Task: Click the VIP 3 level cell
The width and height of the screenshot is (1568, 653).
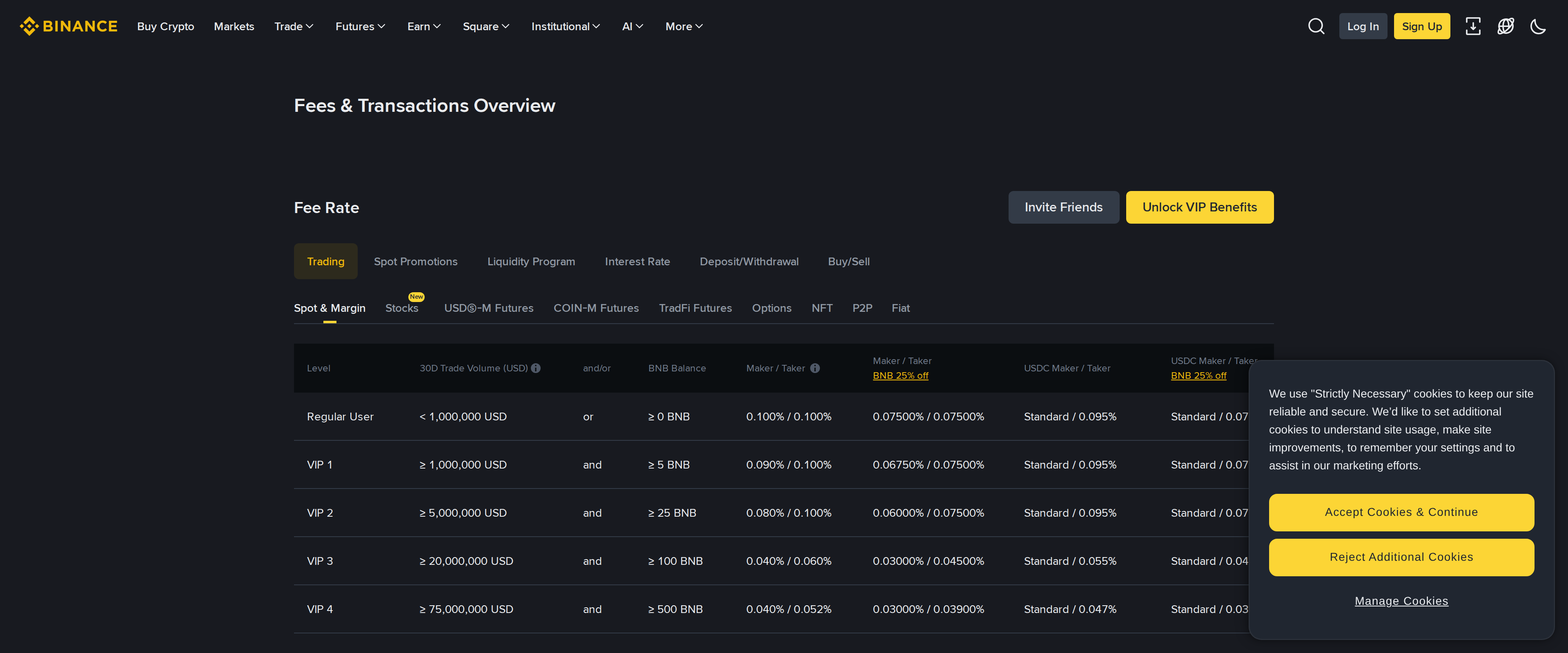Action: pos(320,560)
